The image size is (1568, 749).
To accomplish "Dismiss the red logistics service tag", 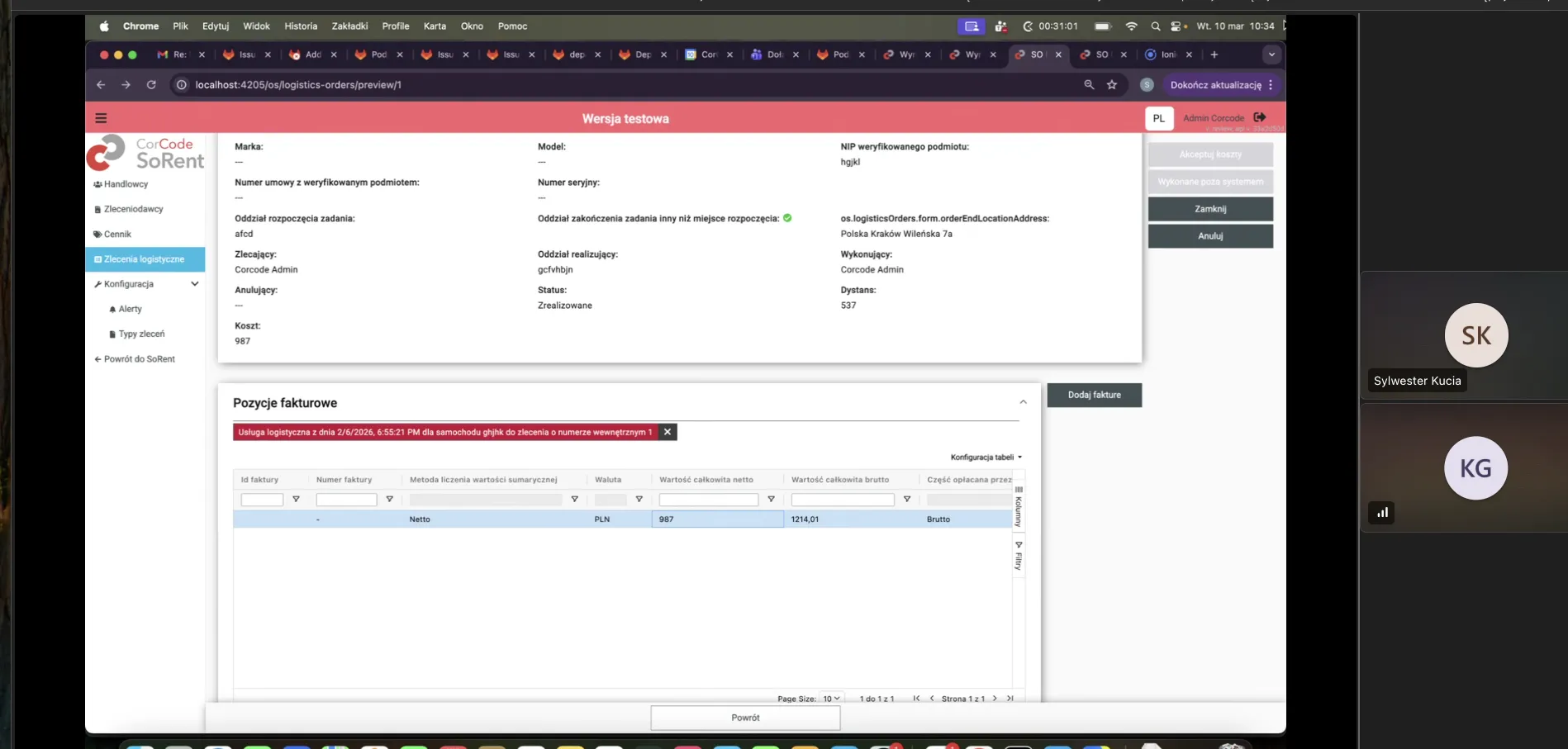I will [x=668, y=432].
